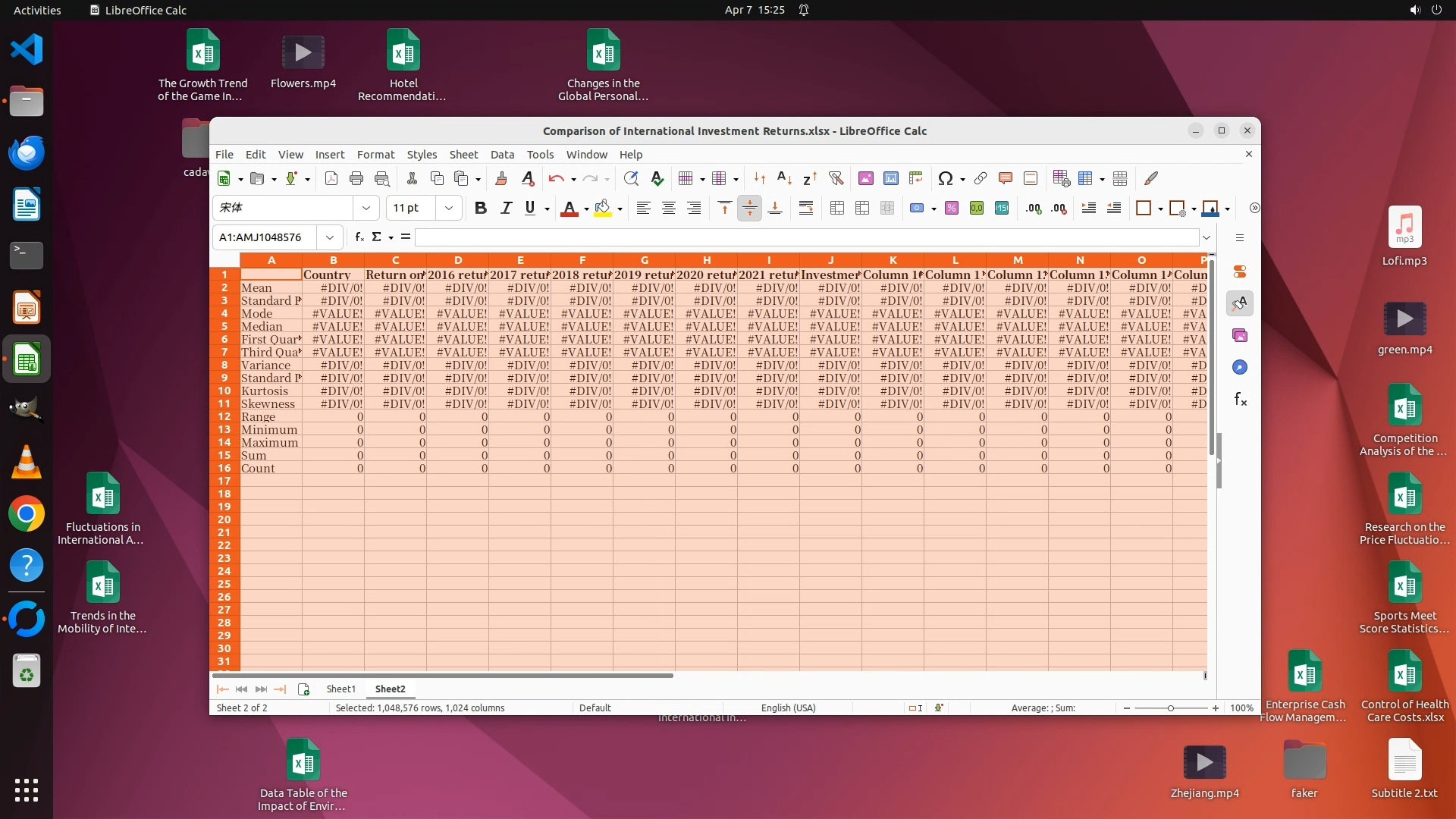Expand the font name dropdown
This screenshot has width=1456, height=819.
tap(366, 209)
